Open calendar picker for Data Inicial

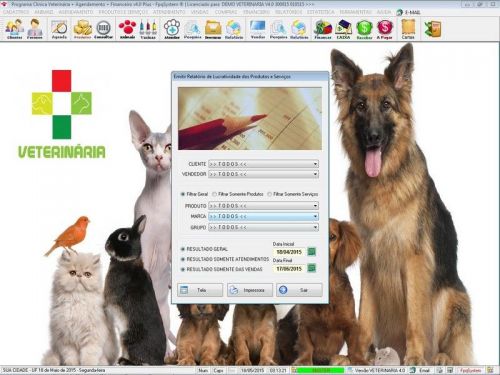pyautogui.click(x=312, y=252)
